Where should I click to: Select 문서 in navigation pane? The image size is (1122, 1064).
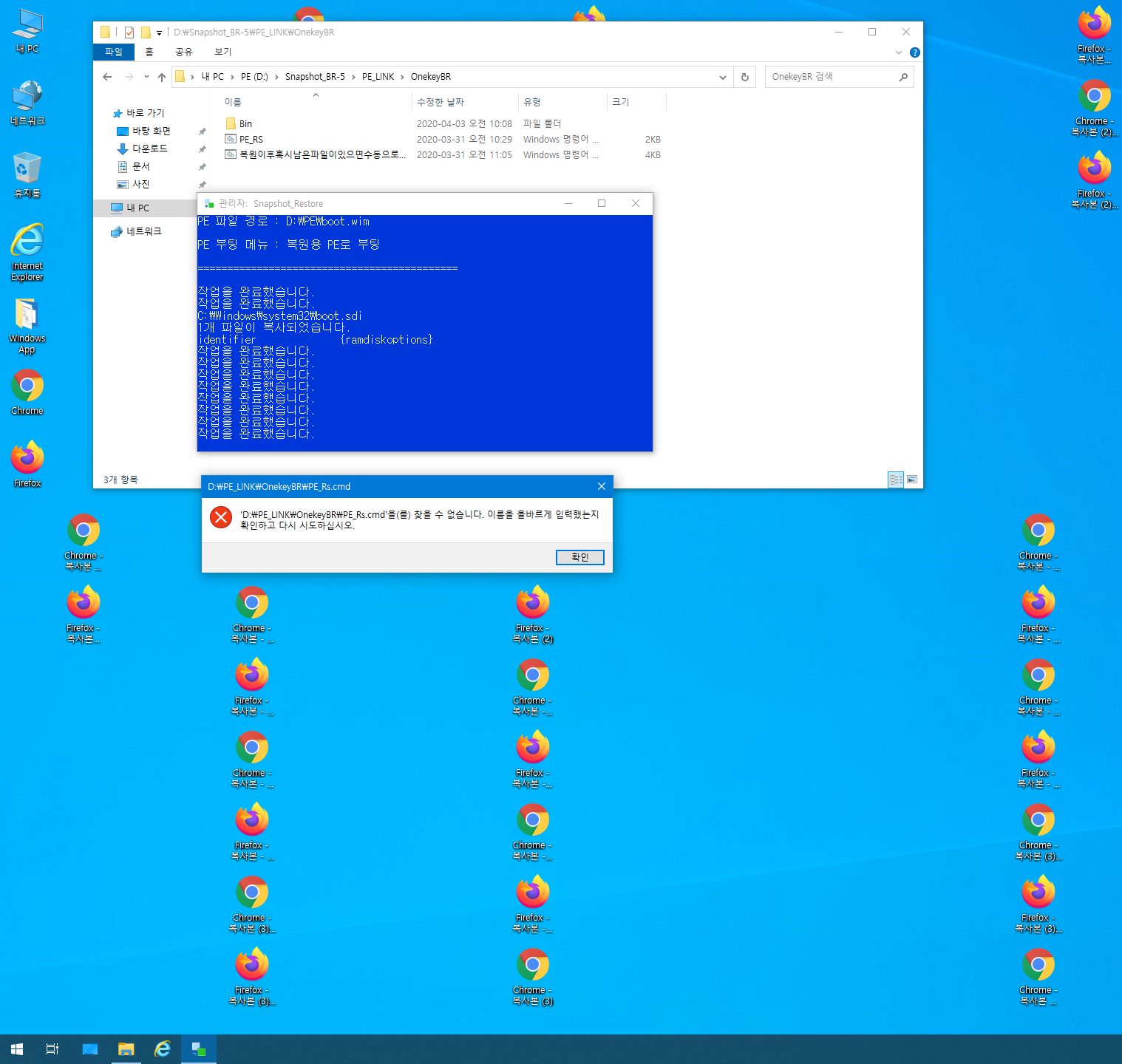coord(140,166)
